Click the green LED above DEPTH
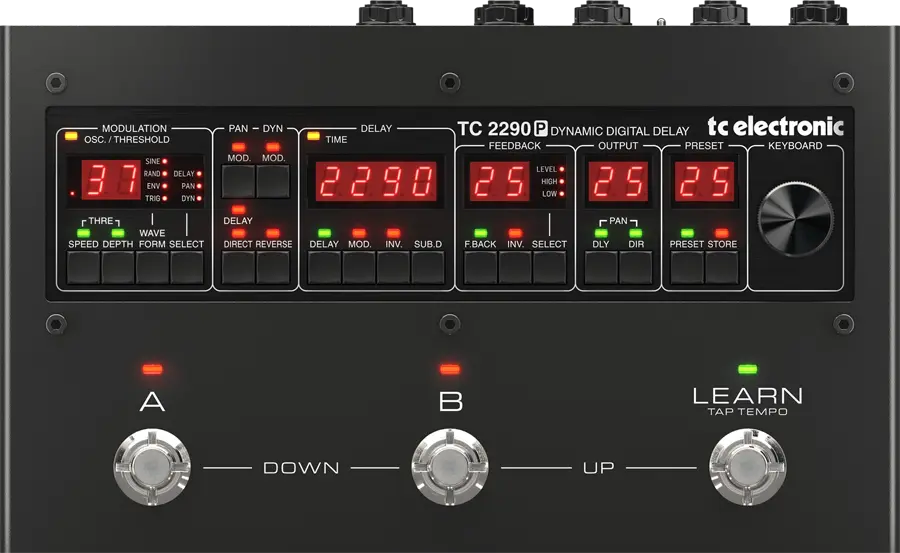Screen dimensions: 900x553 (x=118, y=233)
